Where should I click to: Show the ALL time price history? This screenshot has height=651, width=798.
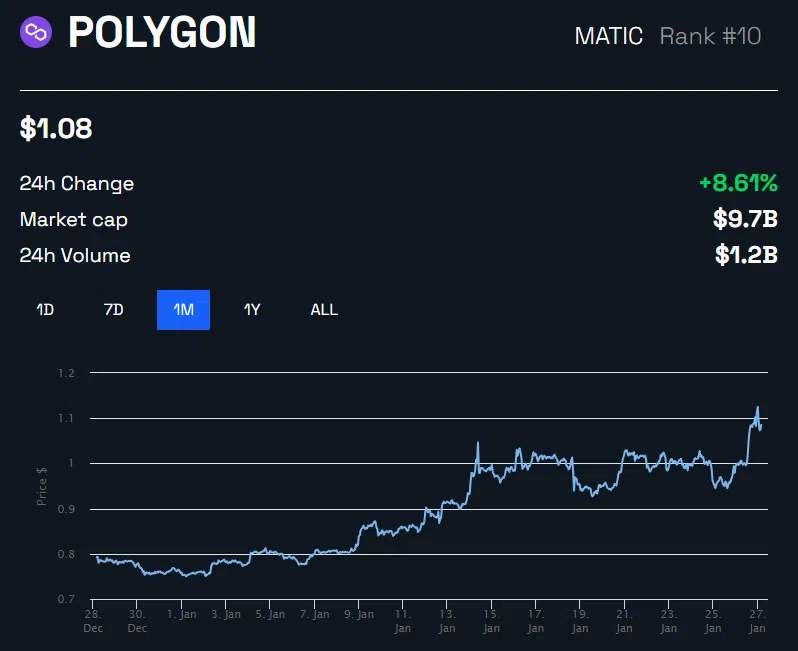(x=324, y=309)
